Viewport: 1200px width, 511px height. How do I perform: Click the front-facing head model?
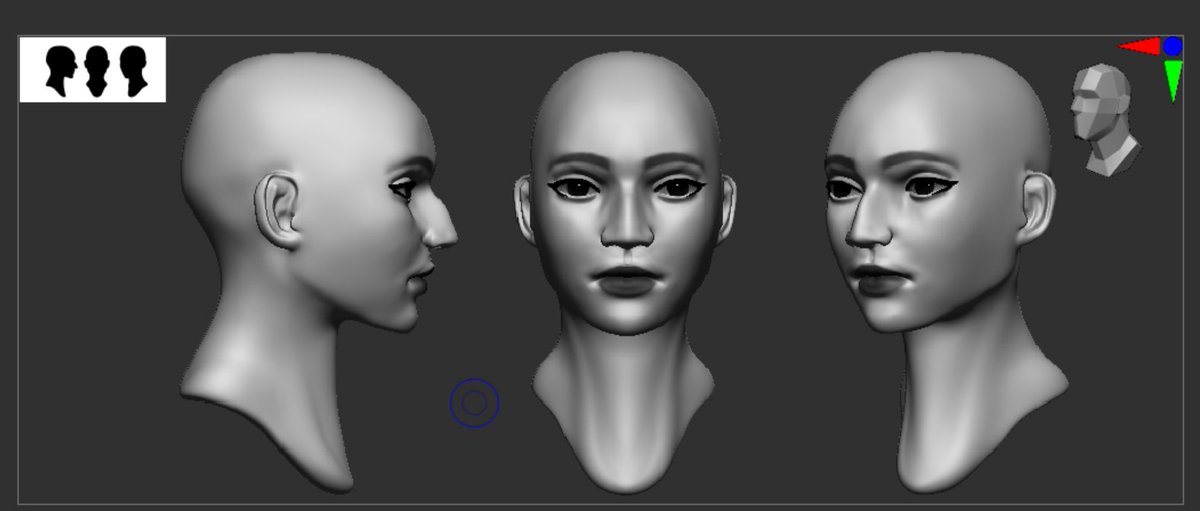tap(625, 272)
